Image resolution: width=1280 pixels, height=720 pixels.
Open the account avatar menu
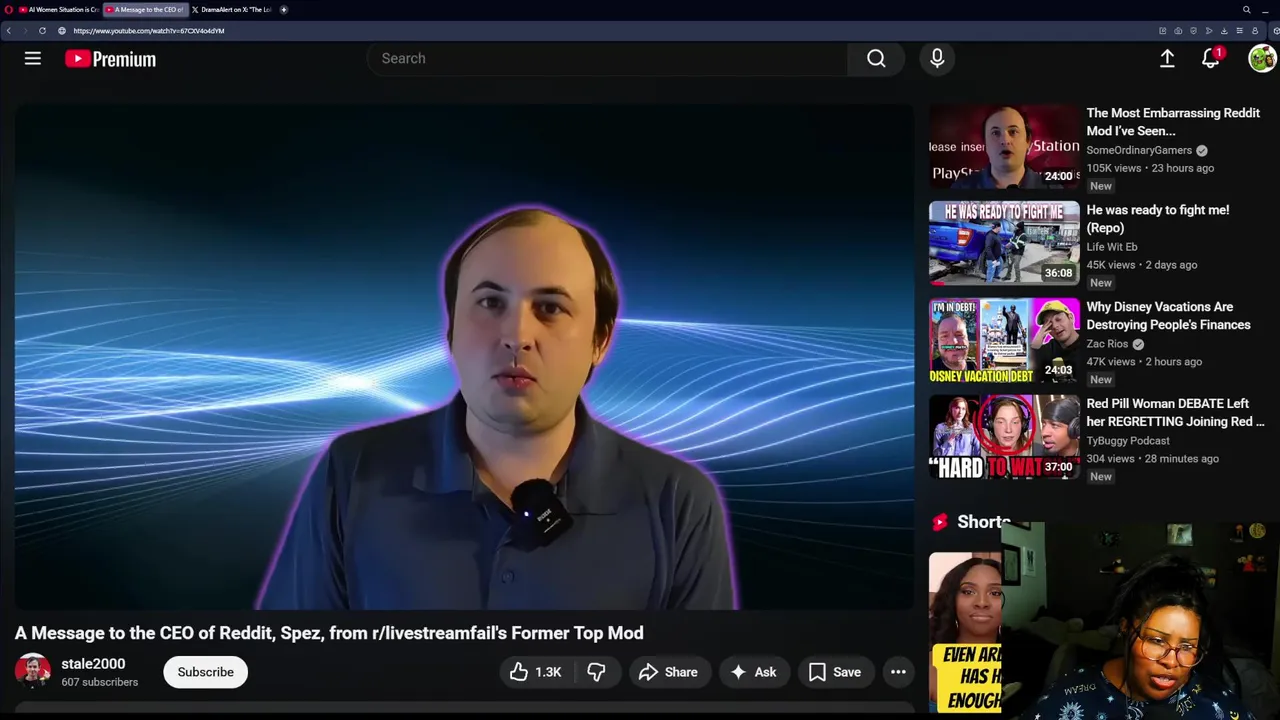click(x=1262, y=58)
